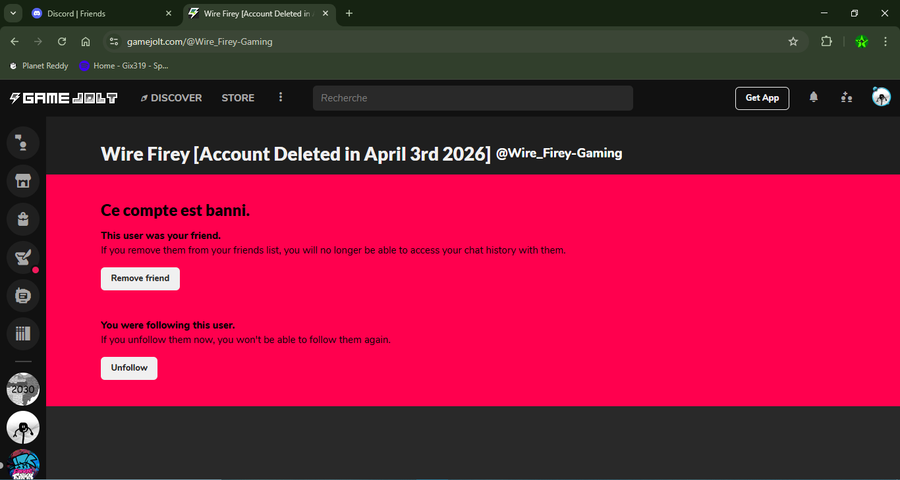
Task: Open the notifications bell
Action: pyautogui.click(x=813, y=98)
